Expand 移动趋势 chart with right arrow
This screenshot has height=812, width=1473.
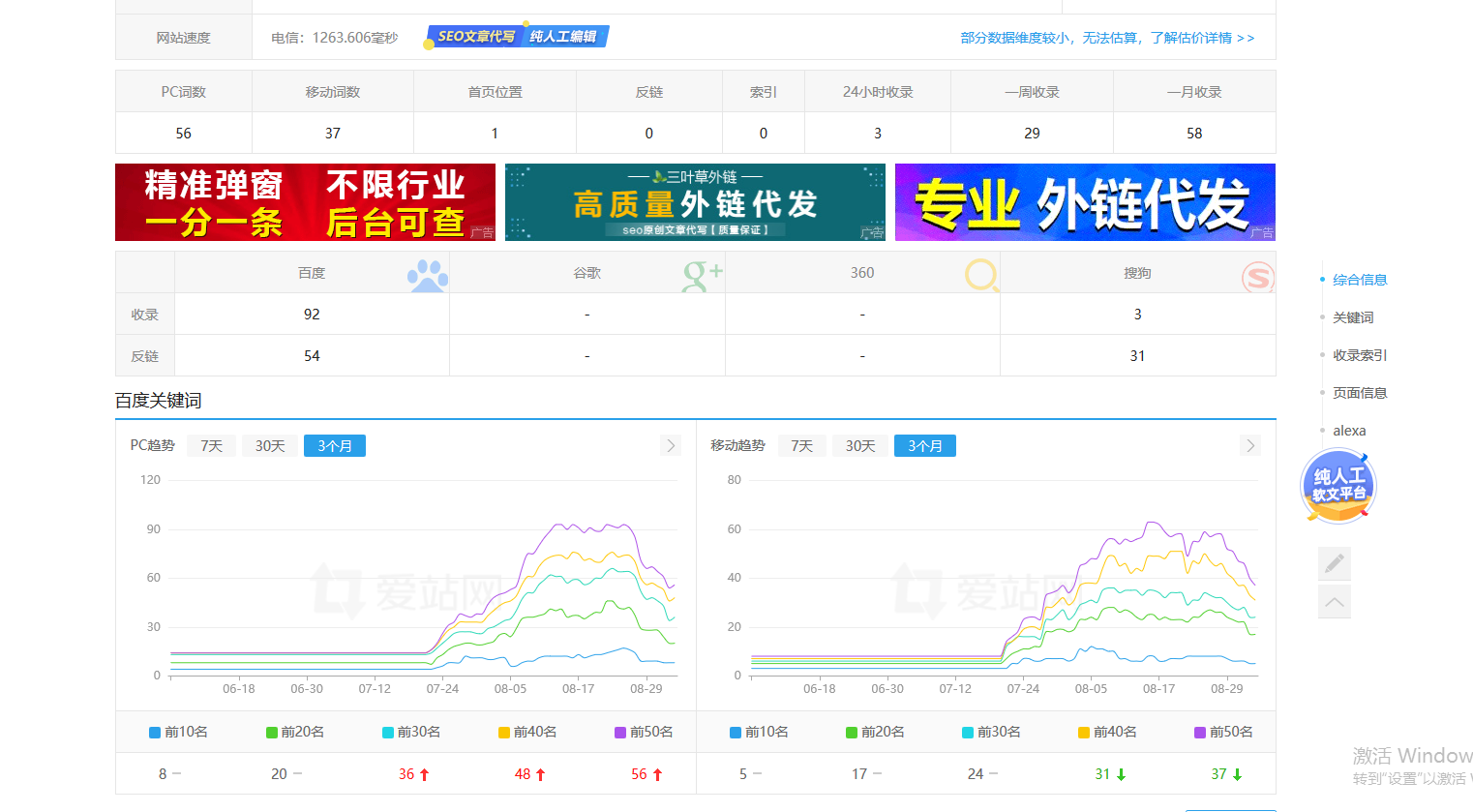[1250, 445]
